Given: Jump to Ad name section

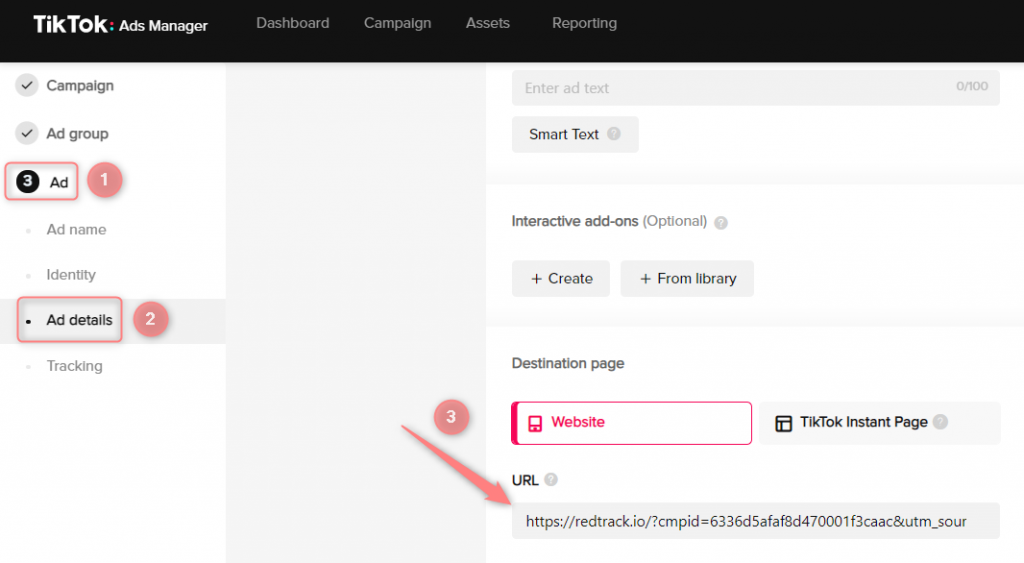Looking at the screenshot, I should (x=76, y=229).
